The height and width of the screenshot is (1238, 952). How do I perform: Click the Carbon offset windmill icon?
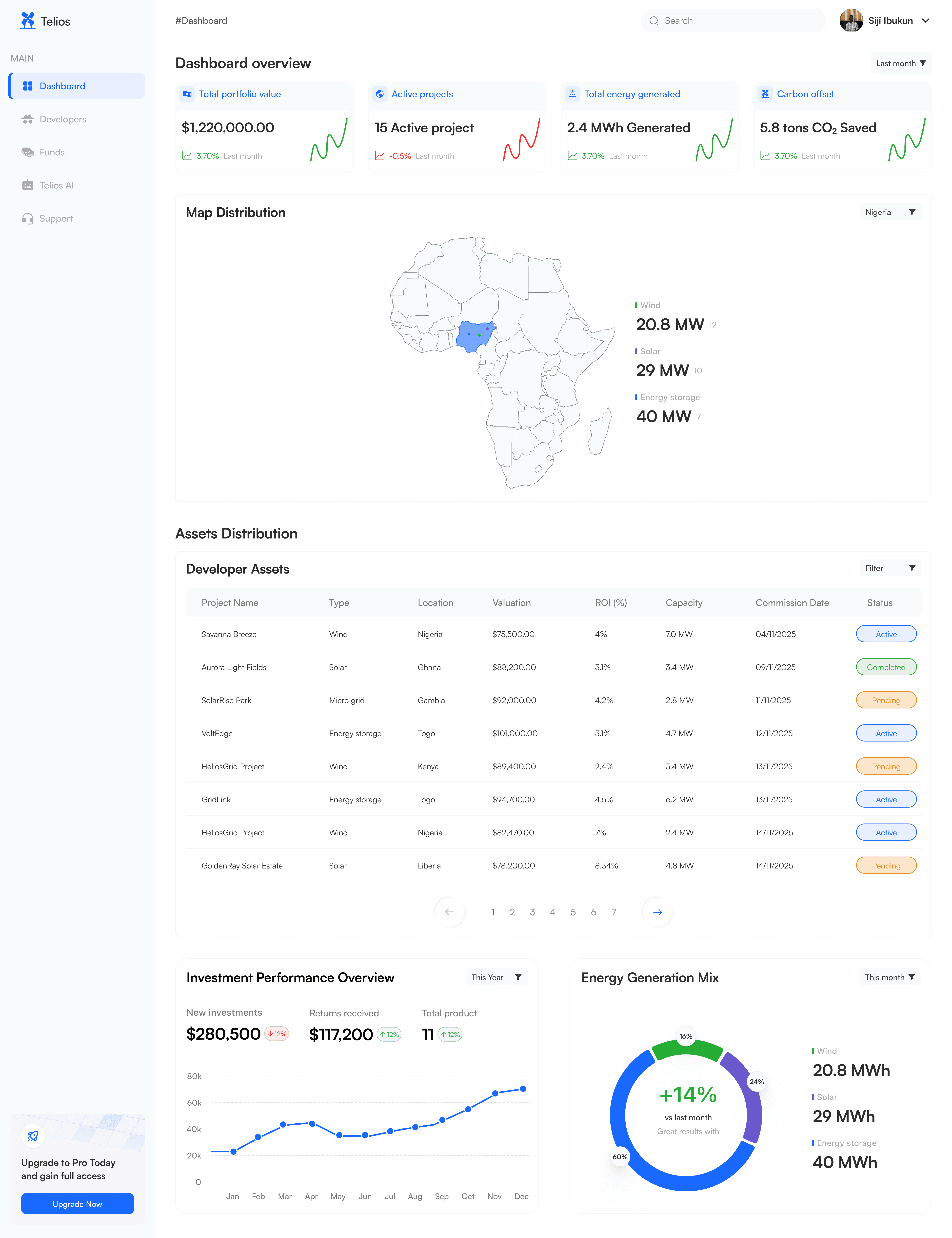pos(765,94)
